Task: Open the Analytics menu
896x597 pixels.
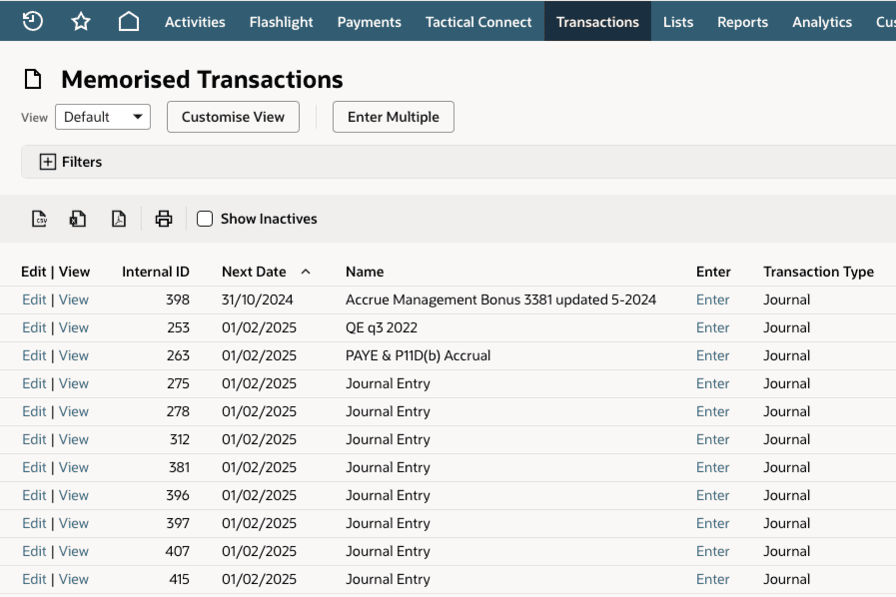Action: (822, 22)
